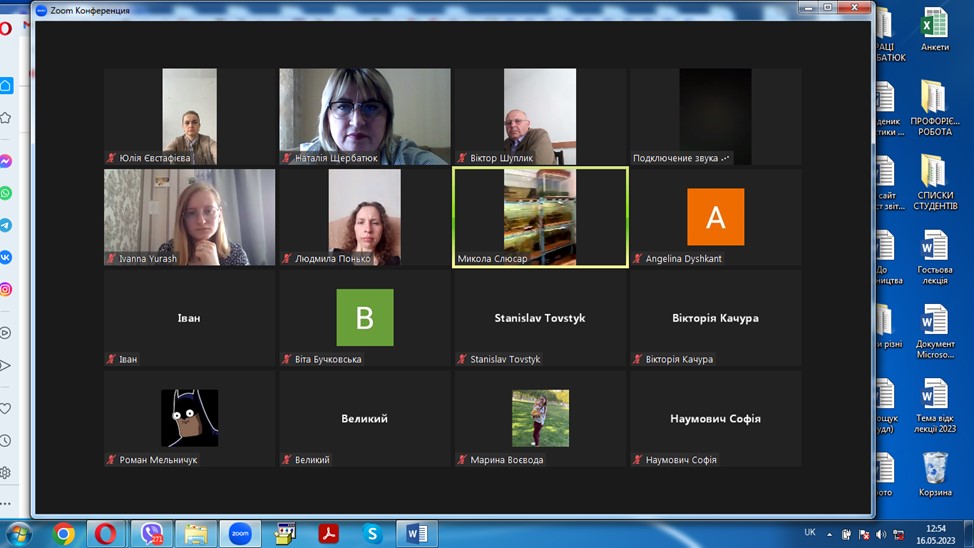Screen dimensions: 974x548
Task: Click muted microphone icon next to Ivanna Yurash
Action: point(112,259)
